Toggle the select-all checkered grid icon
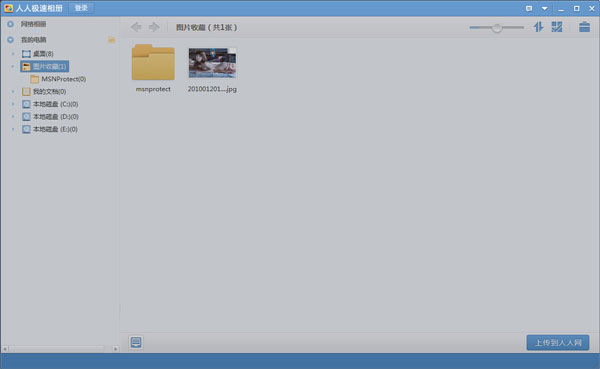This screenshot has width=600, height=369. (557, 27)
